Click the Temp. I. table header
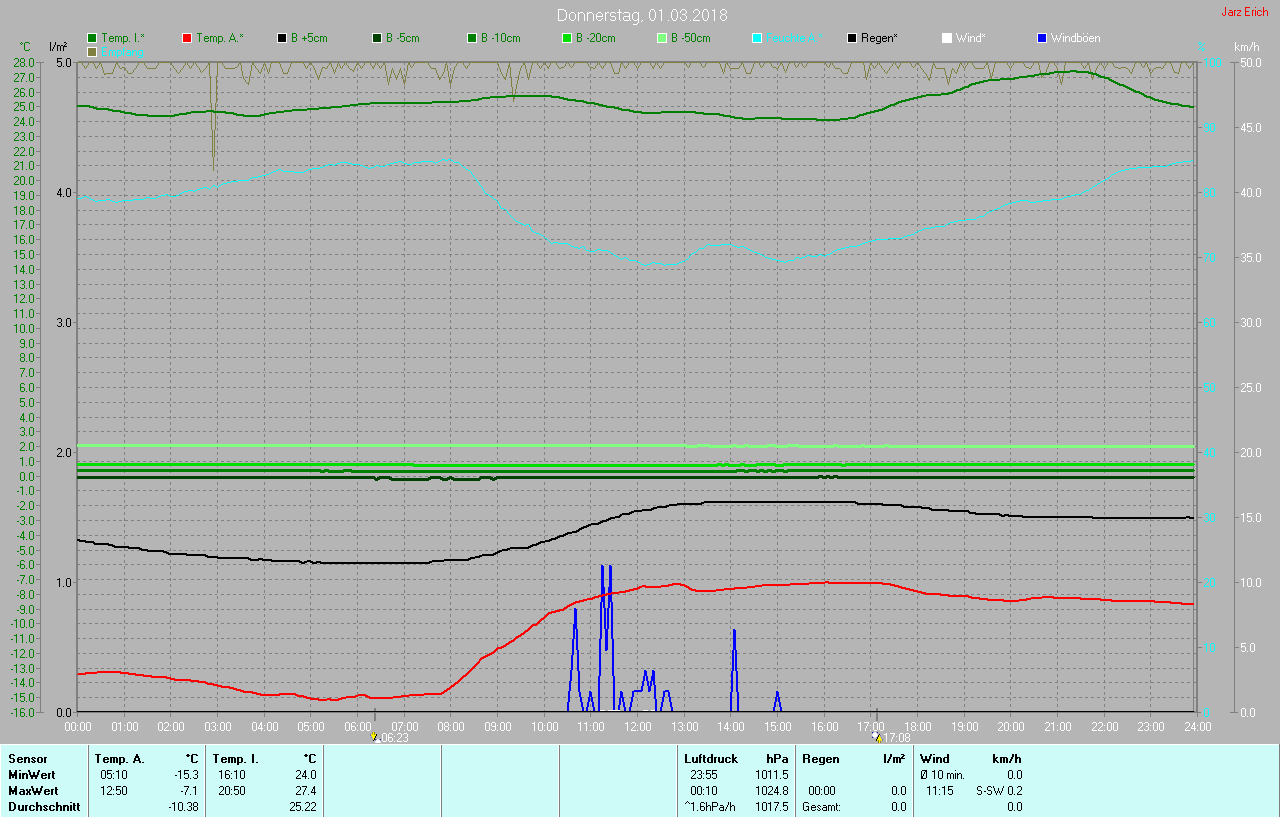The width and height of the screenshot is (1280, 817). (x=236, y=759)
